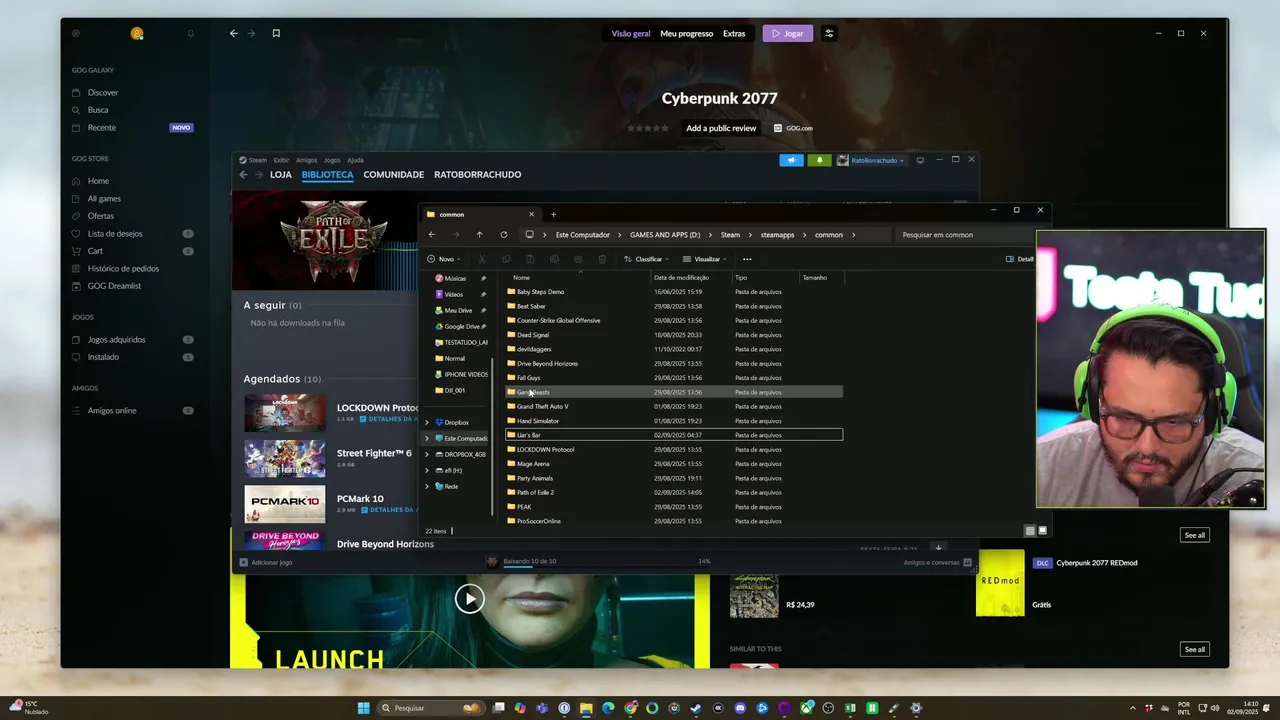This screenshot has width=1280, height=720.
Task: Click Steam green notifications bell
Action: [x=819, y=160]
